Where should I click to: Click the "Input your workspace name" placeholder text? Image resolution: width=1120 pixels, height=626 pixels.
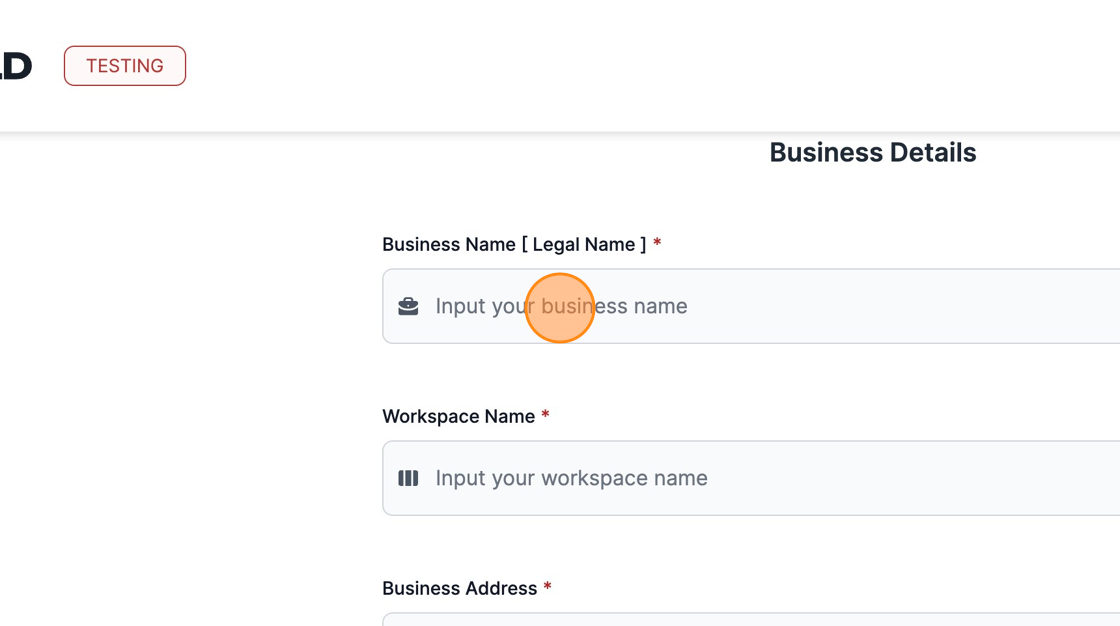[571, 478]
